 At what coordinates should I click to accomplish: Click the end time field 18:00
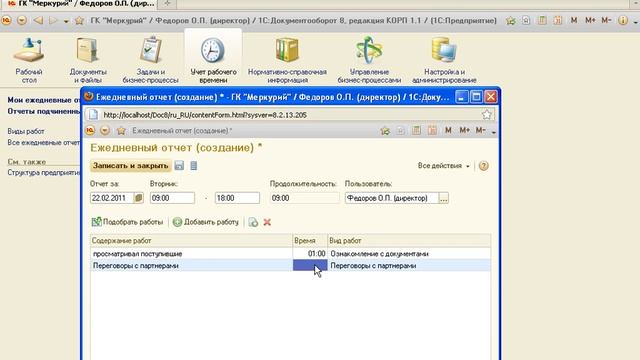pyautogui.click(x=237, y=198)
